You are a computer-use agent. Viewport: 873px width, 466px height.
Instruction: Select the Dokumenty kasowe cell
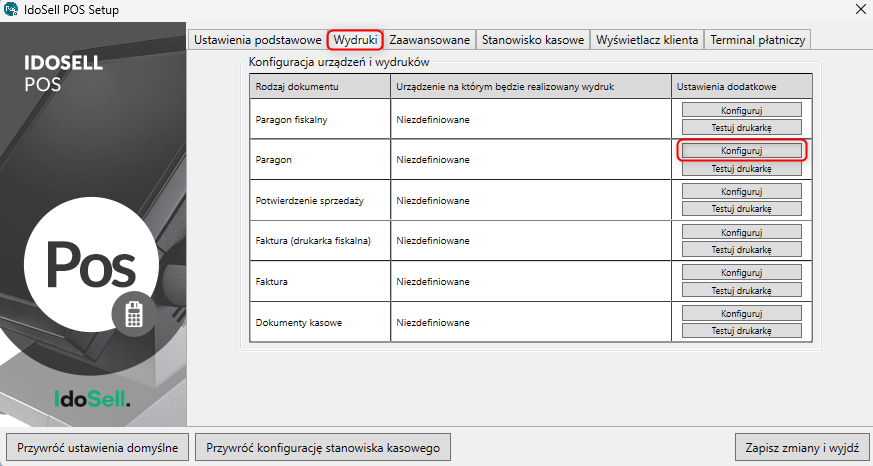pyautogui.click(x=320, y=322)
